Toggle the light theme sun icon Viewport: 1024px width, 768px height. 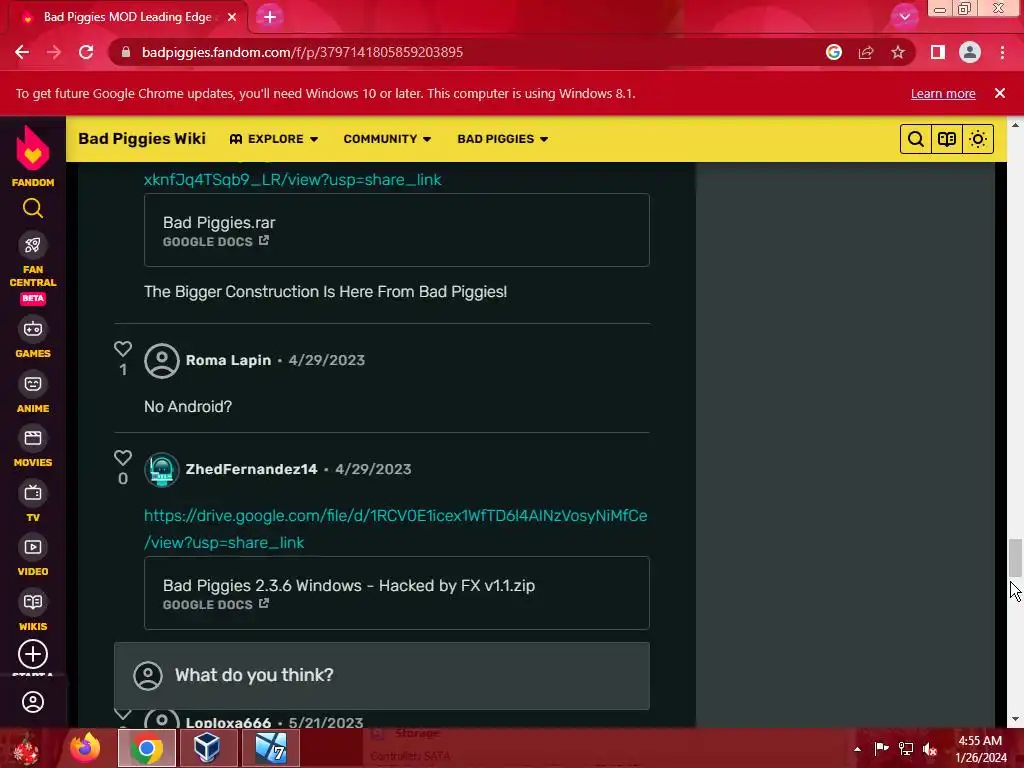tap(978, 139)
